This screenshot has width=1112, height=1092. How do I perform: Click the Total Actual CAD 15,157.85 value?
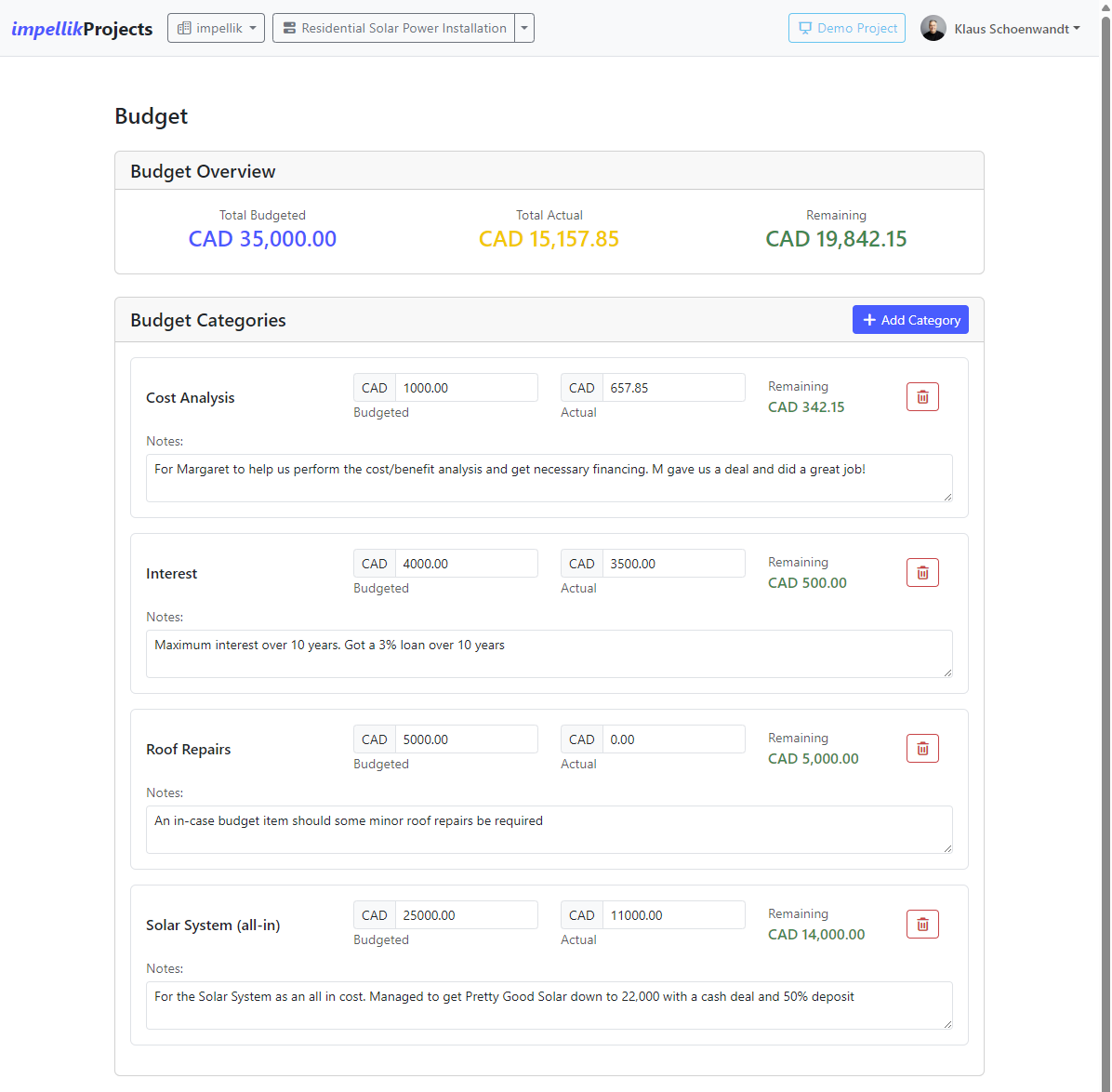click(549, 239)
